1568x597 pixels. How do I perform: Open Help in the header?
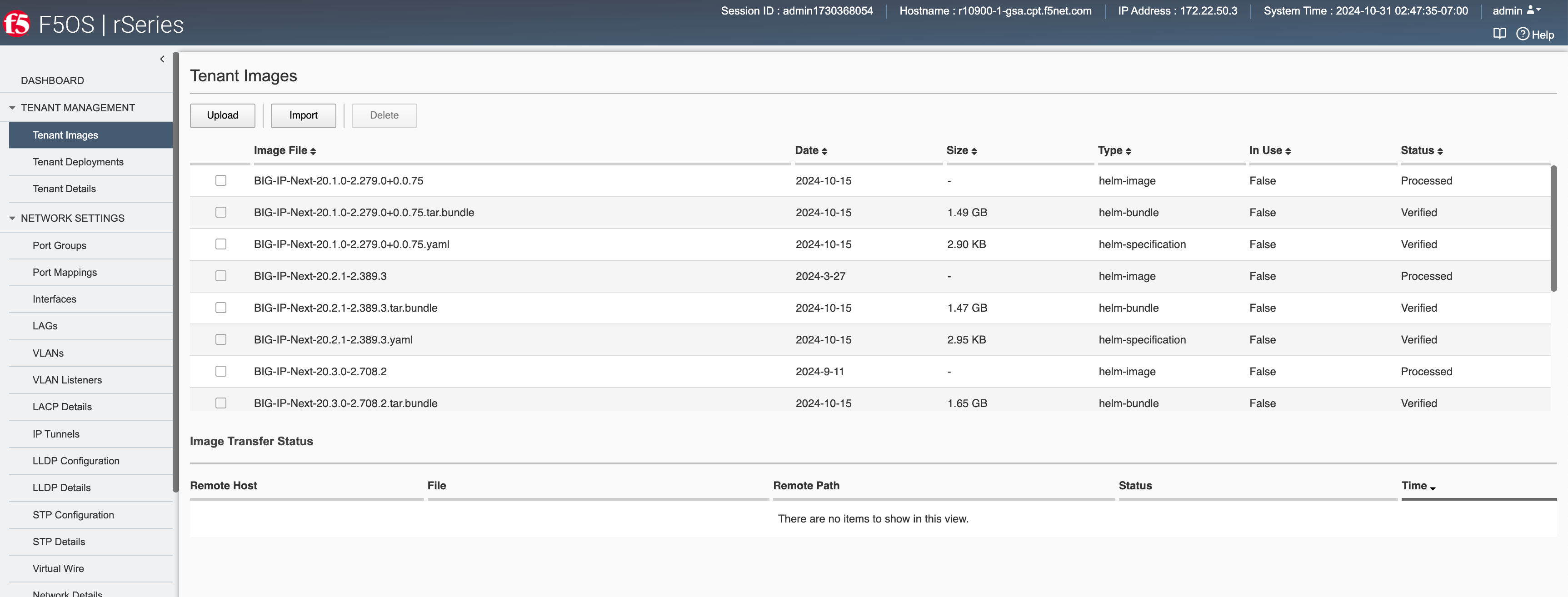pos(1535,34)
